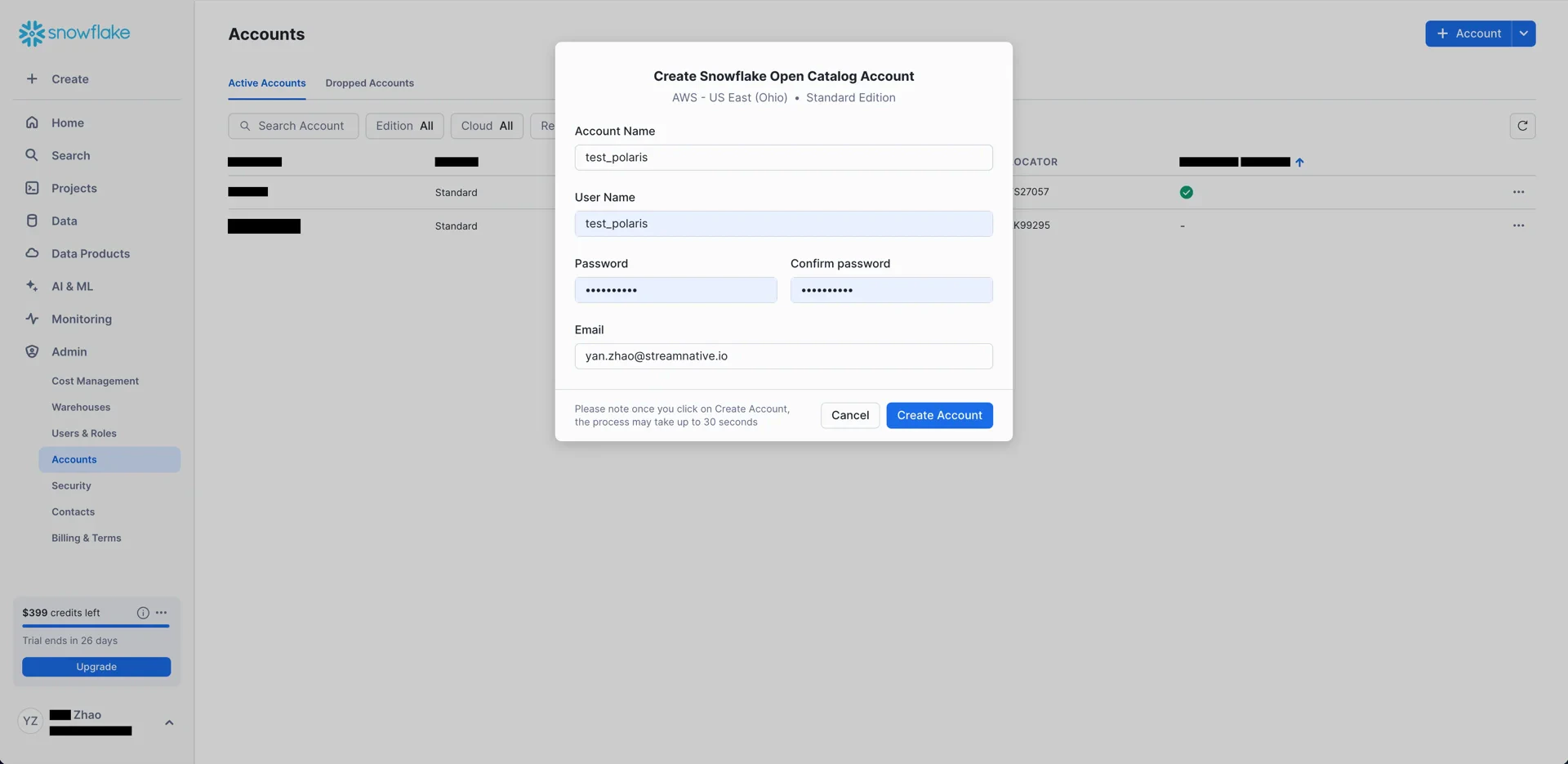
Task: Open more options for S27057 row
Action: pos(1518,192)
